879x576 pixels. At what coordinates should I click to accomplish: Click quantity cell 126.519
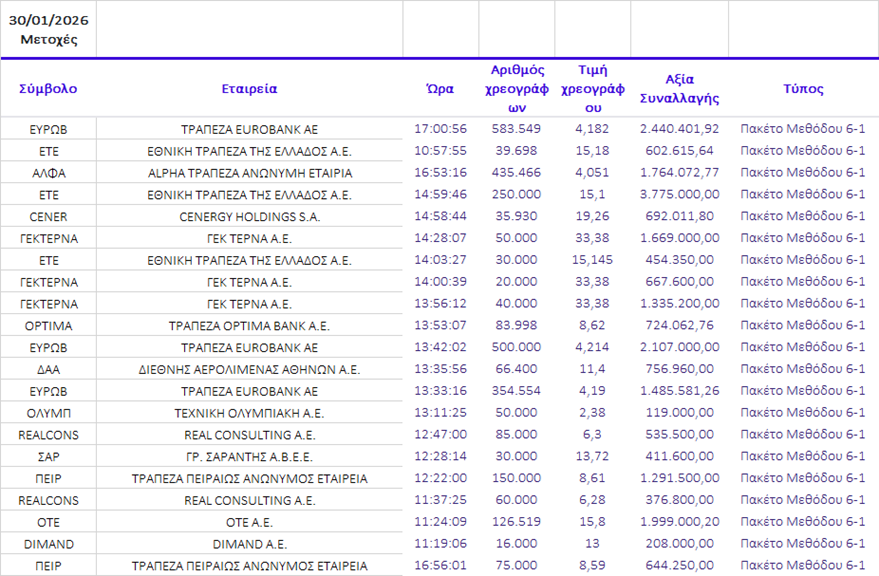click(x=516, y=523)
